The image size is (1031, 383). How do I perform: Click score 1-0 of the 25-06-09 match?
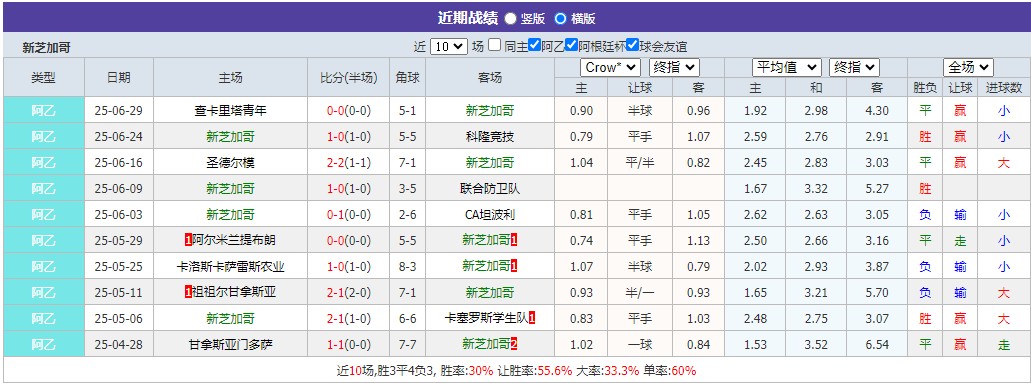tap(336, 189)
